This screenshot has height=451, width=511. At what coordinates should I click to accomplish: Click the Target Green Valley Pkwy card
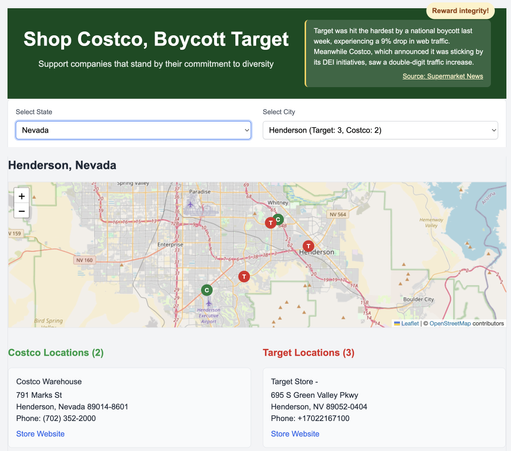coord(384,407)
